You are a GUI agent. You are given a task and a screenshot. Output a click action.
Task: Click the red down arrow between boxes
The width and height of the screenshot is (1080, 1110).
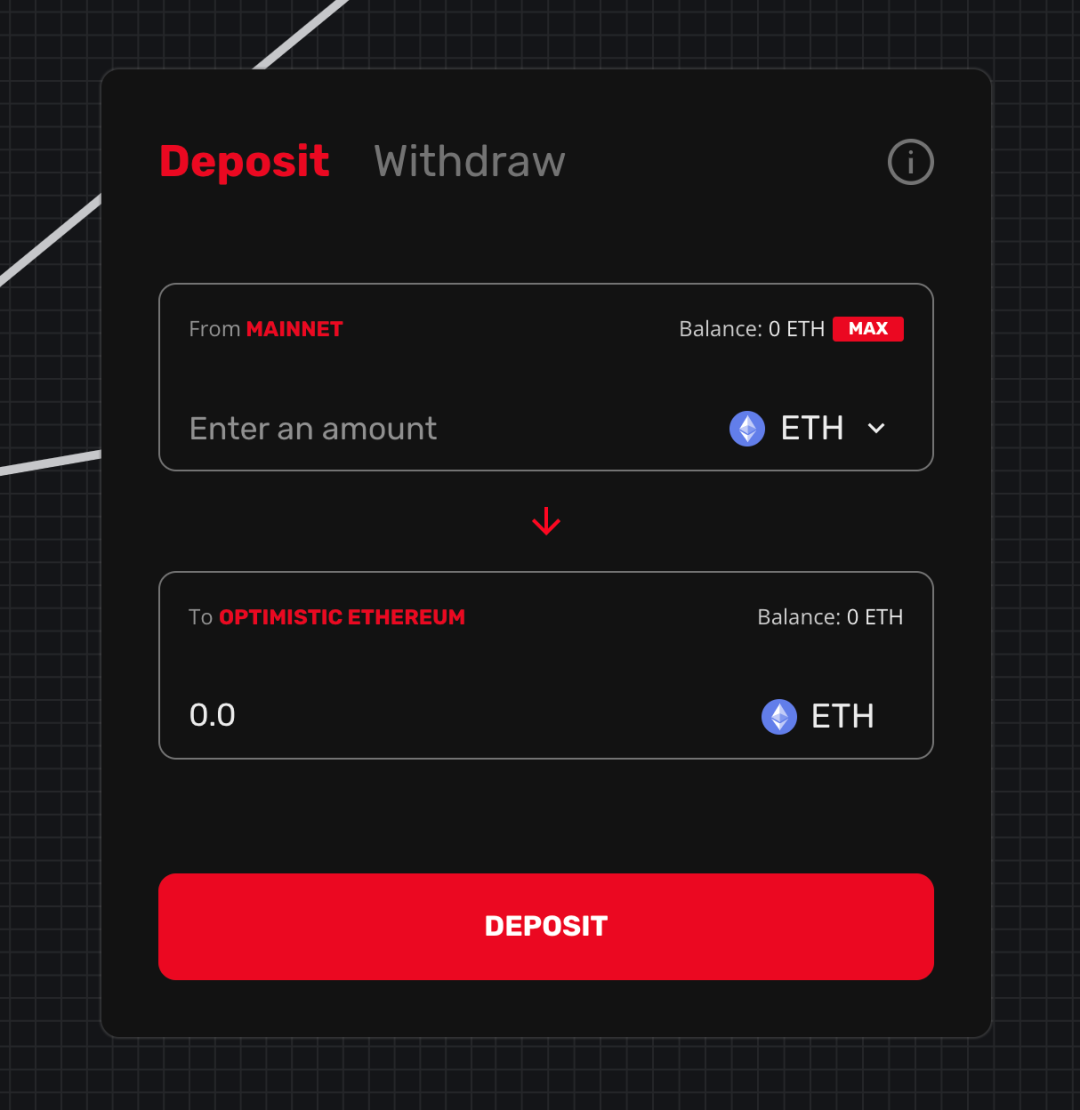point(546,521)
